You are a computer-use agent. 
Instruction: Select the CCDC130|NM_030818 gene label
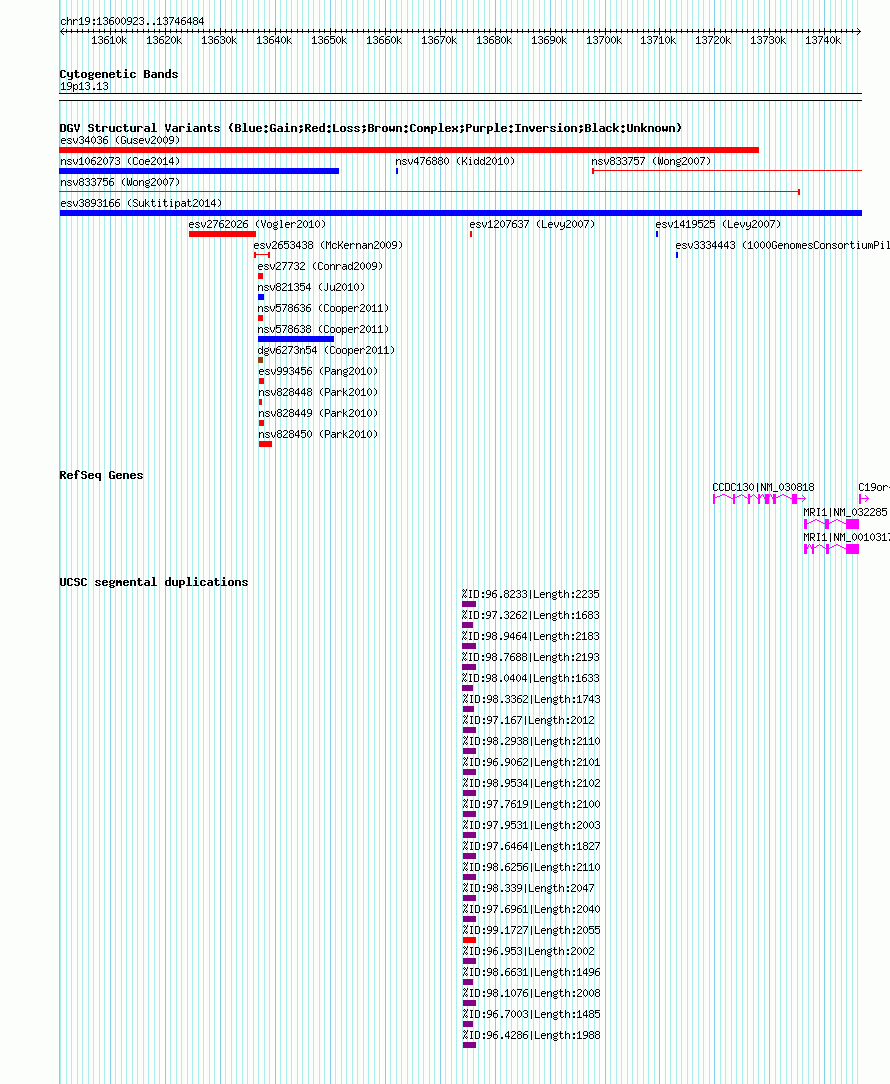click(x=763, y=487)
